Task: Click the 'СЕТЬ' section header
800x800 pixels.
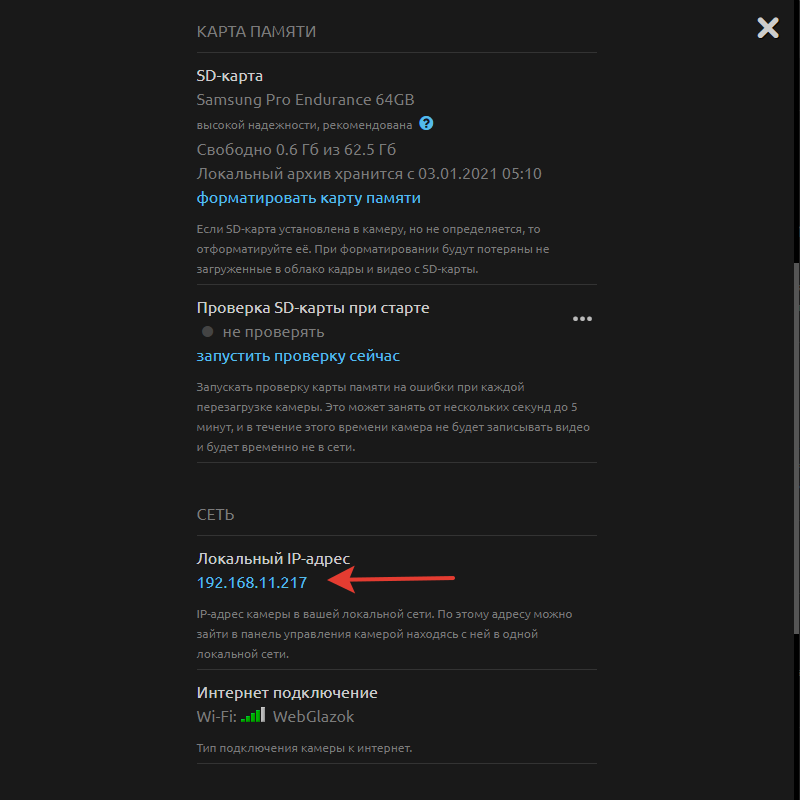Action: click(215, 515)
